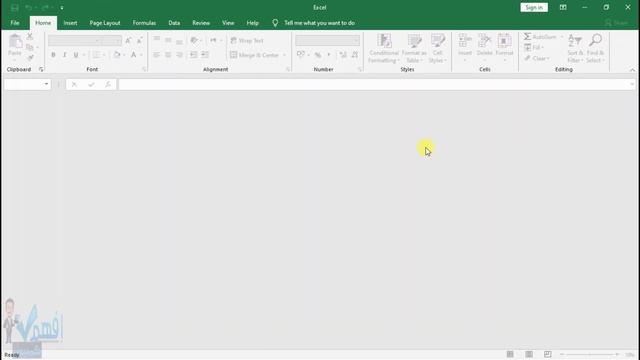
Task: Click the Paste clipboard icon
Action: pyautogui.click(x=15, y=42)
